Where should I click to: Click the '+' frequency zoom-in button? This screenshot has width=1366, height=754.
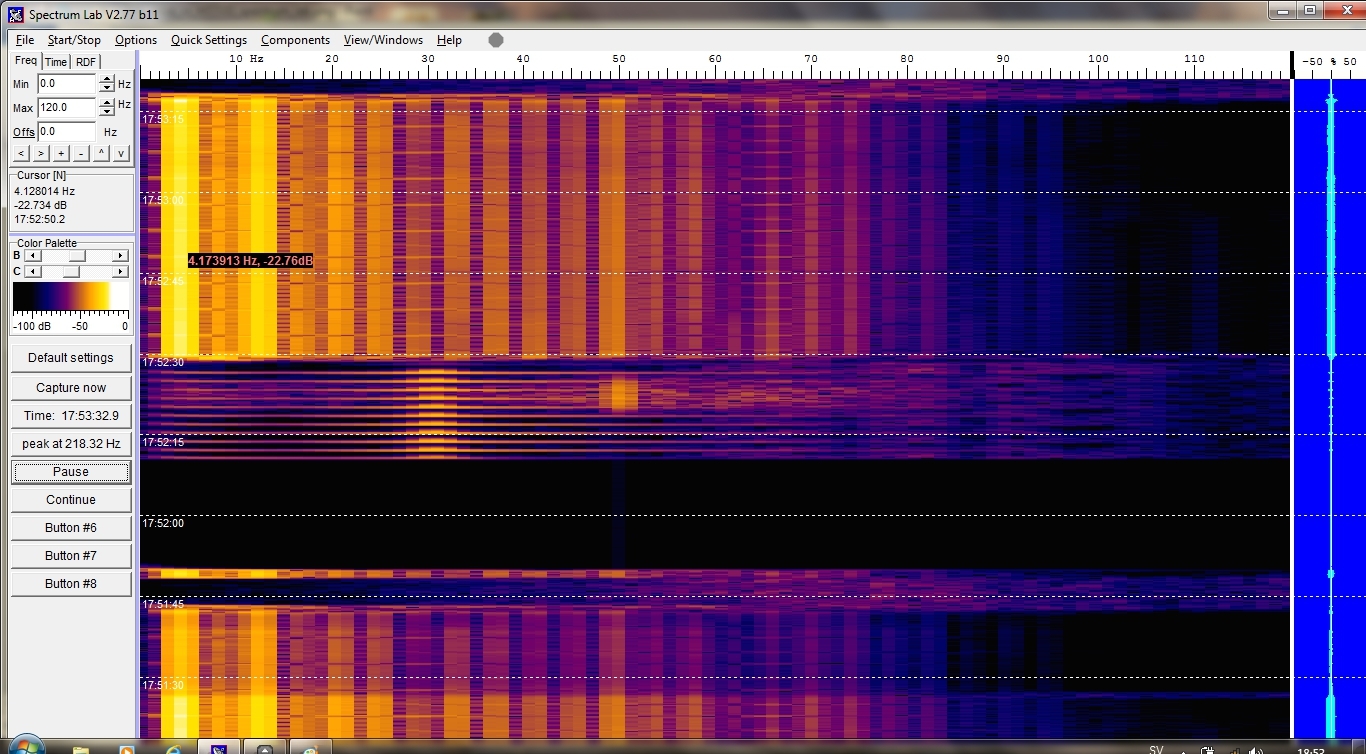coord(61,153)
